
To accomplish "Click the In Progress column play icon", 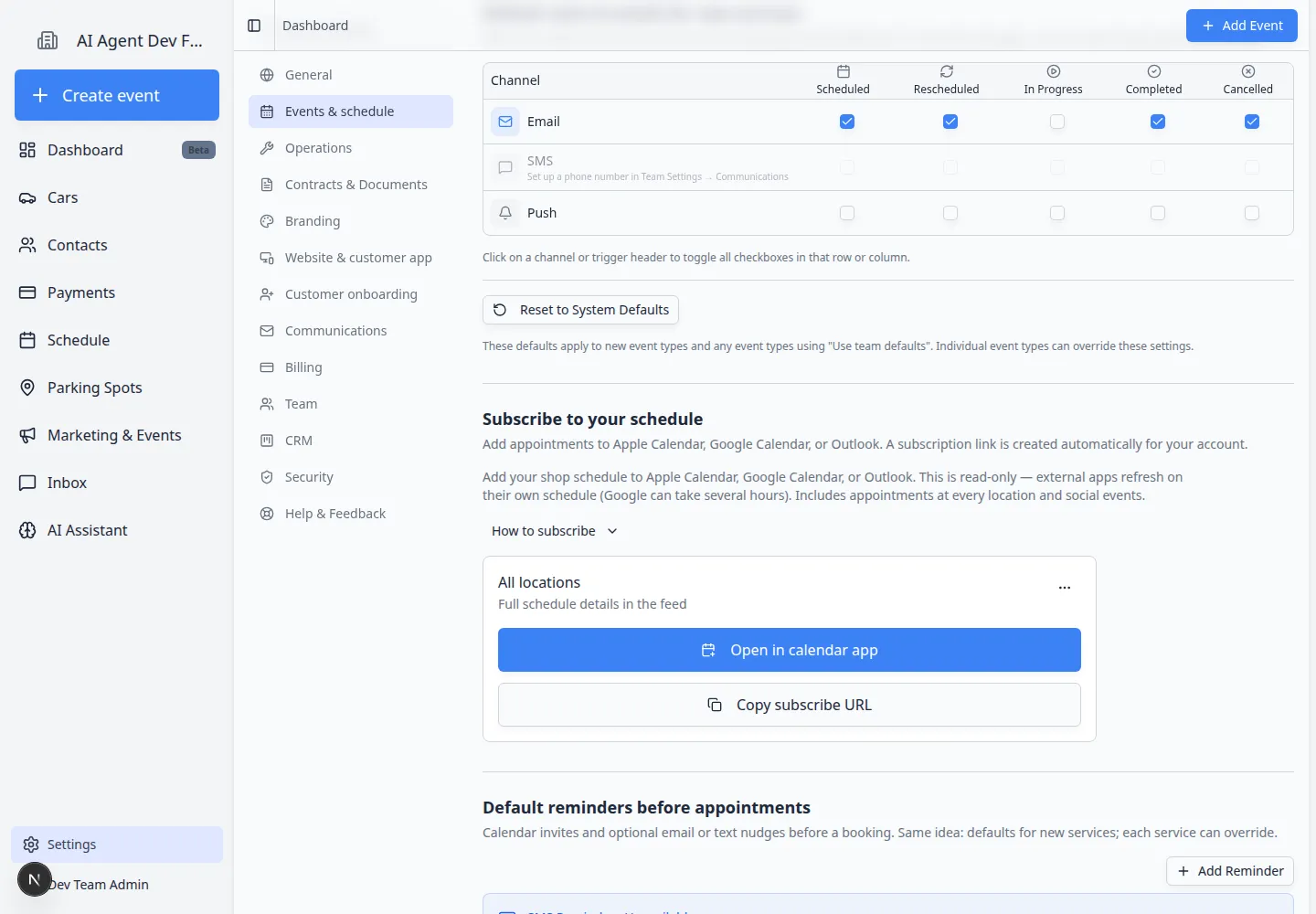I will point(1054,71).
